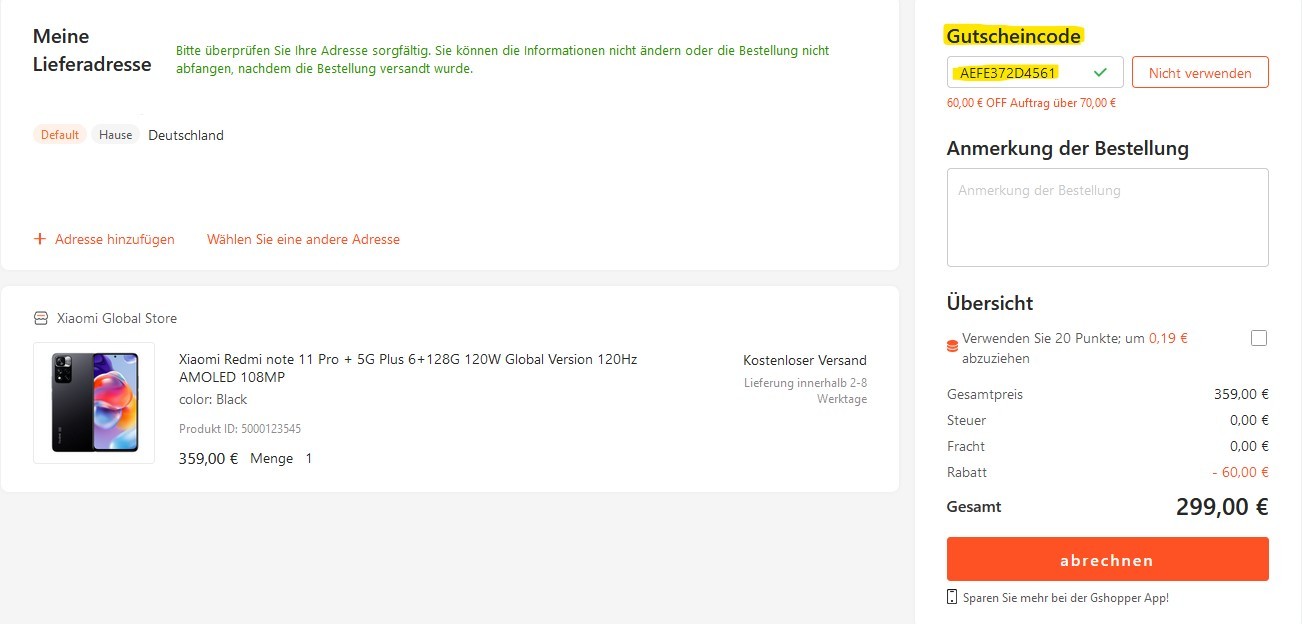
Task: Select the Default address tag
Action: [x=60, y=135]
